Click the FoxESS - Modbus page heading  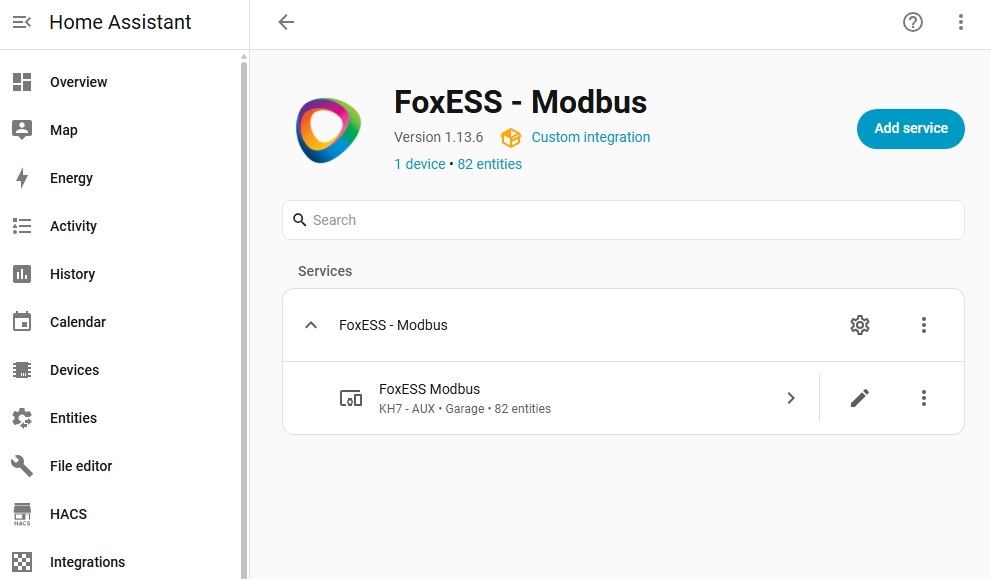pyautogui.click(x=521, y=102)
